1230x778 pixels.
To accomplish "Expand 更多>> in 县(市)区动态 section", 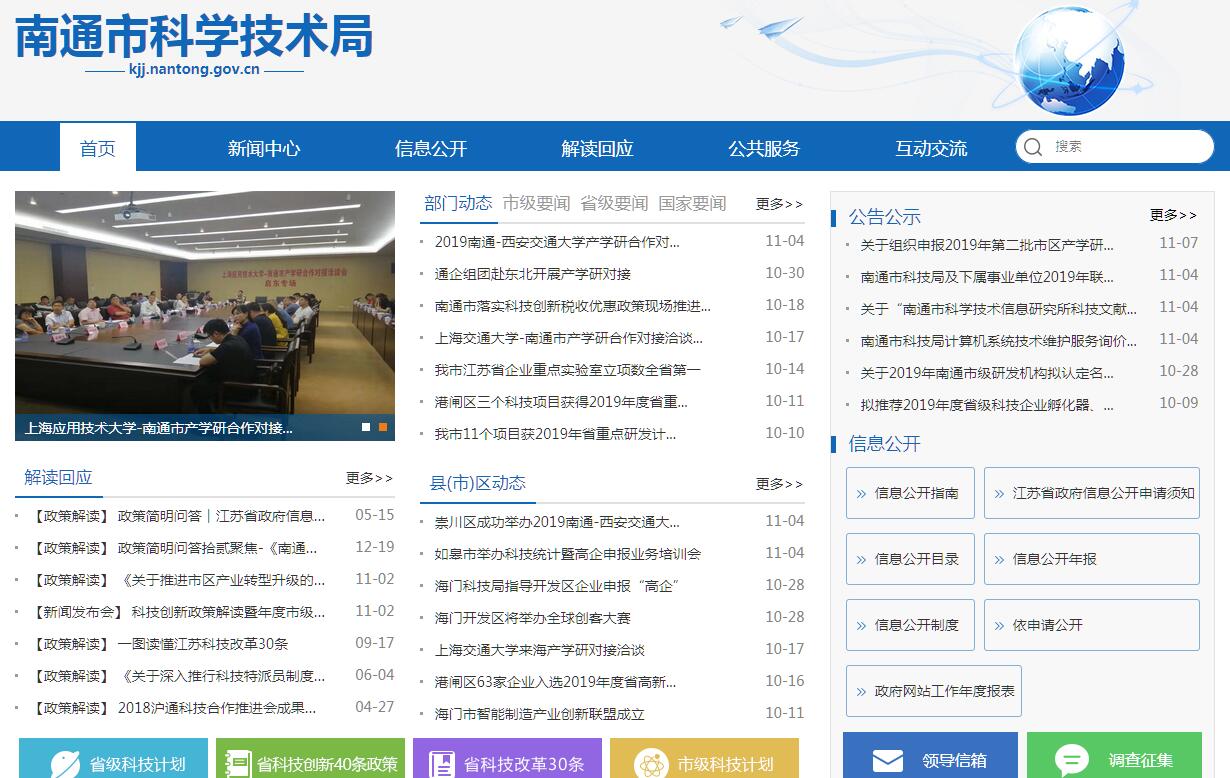I will 779,484.
